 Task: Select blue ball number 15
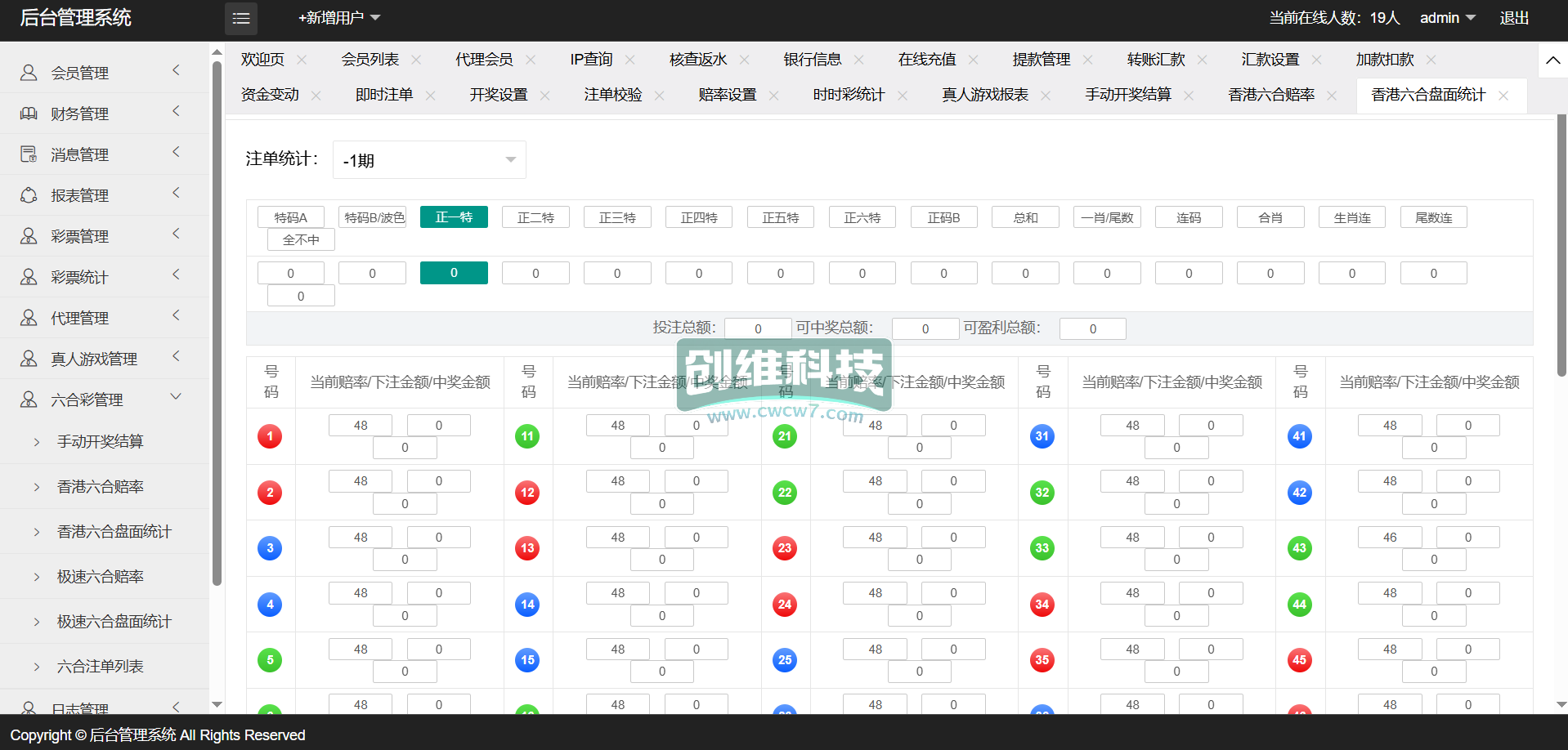527,660
